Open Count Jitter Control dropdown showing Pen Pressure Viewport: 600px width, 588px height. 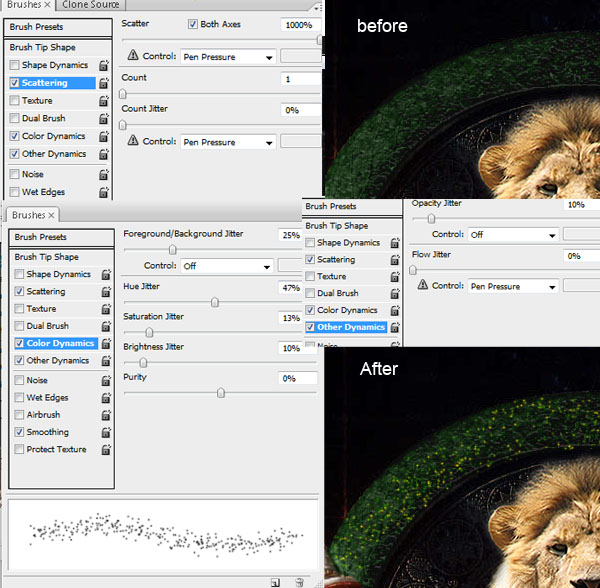click(228, 142)
